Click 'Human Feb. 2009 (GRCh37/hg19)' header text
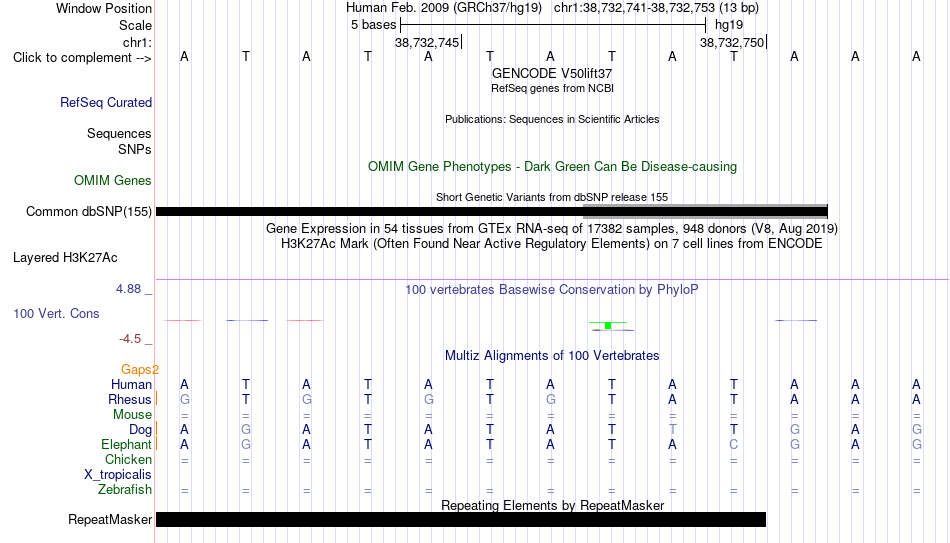Viewport: 950px width, 543px height. [x=444, y=8]
